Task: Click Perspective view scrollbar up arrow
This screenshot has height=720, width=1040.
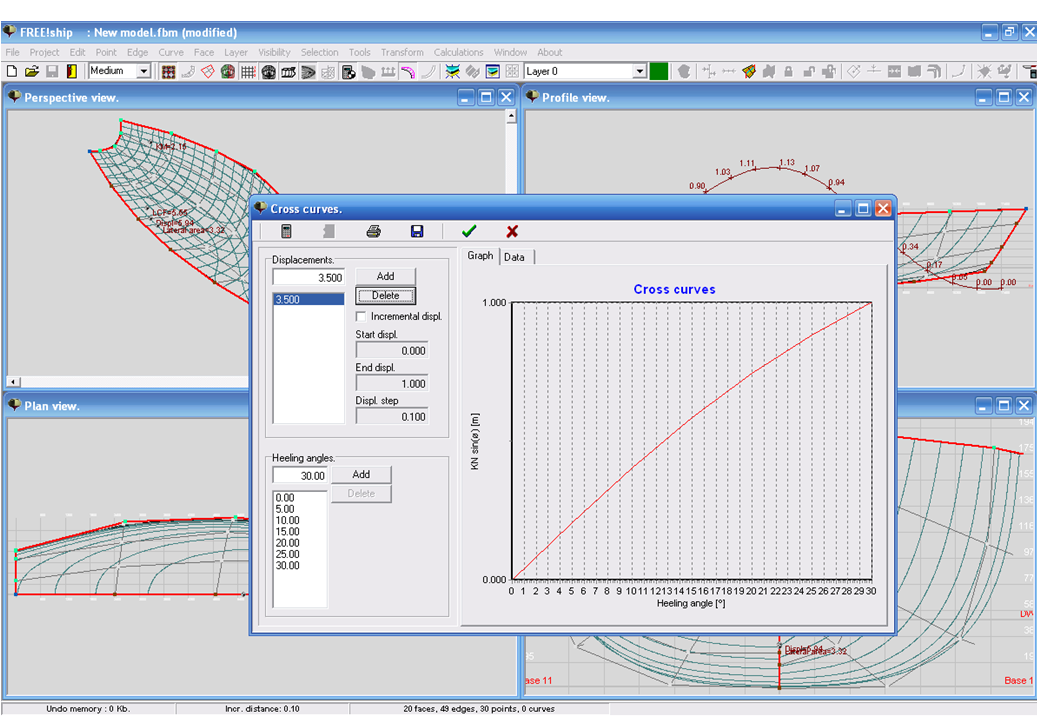Action: pyautogui.click(x=511, y=116)
